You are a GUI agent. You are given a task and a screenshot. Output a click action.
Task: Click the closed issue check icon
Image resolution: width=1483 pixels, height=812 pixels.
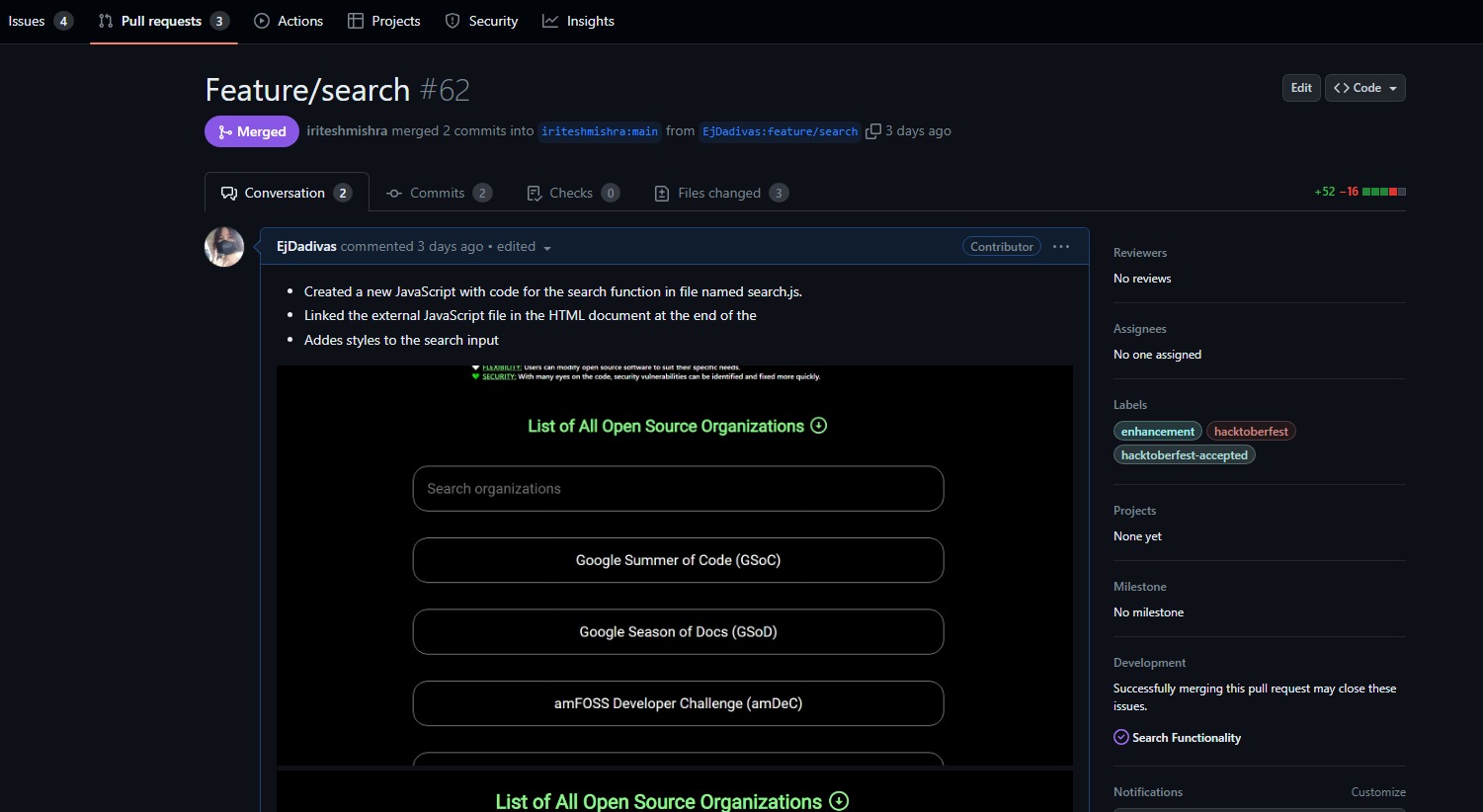click(1121, 737)
